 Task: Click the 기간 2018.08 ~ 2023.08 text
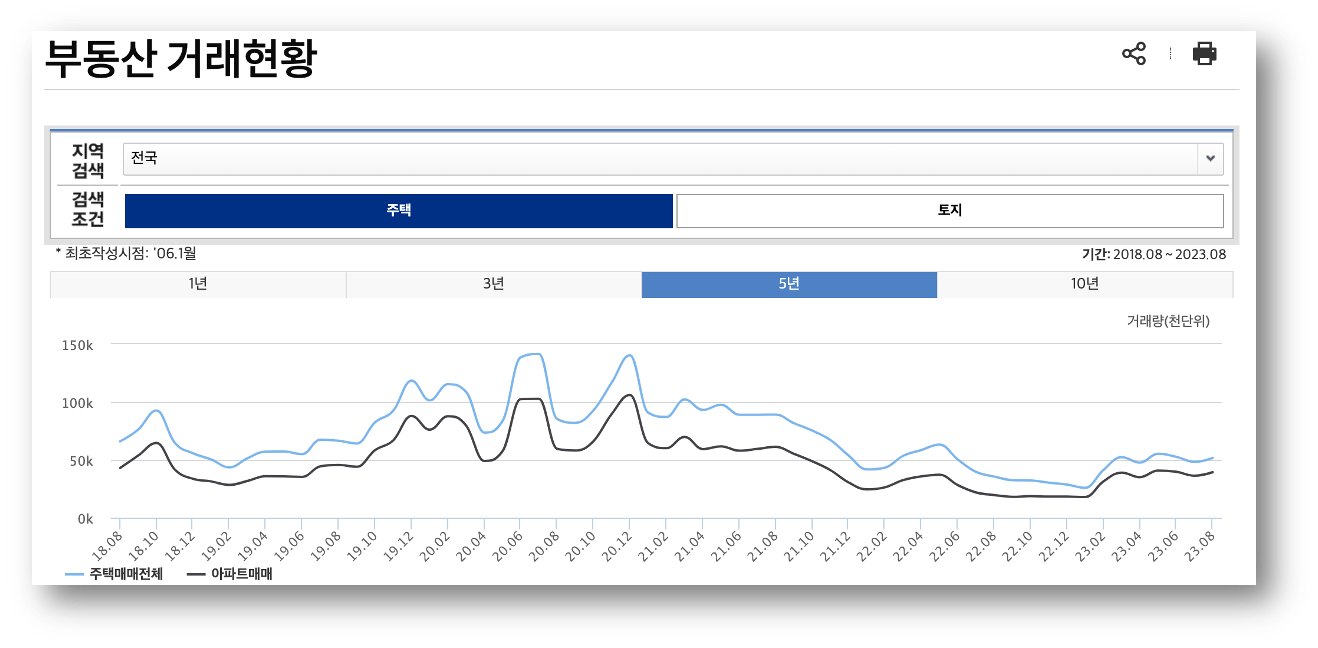click(x=1154, y=255)
